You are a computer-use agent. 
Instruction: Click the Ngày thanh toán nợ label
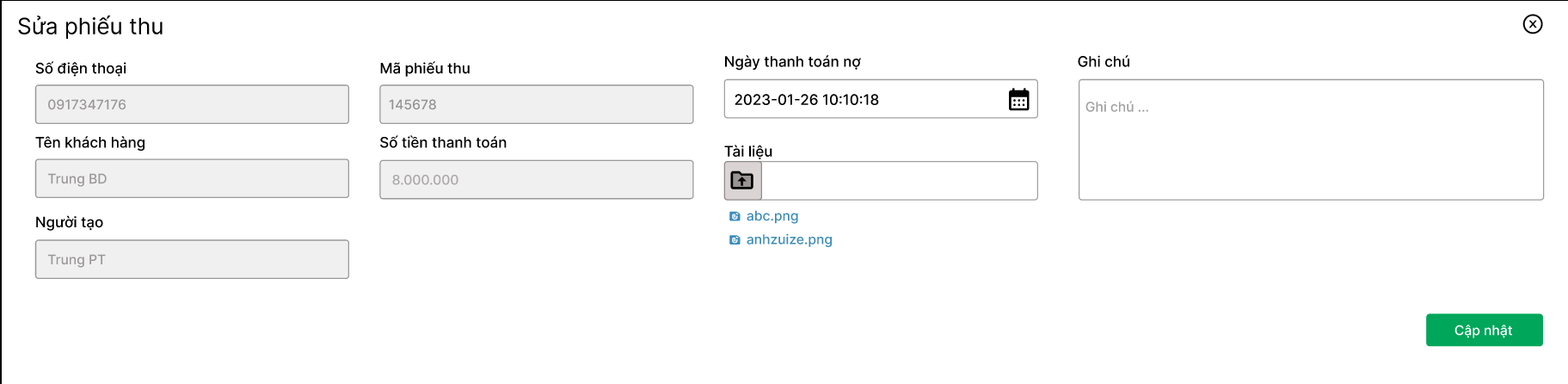(x=792, y=62)
